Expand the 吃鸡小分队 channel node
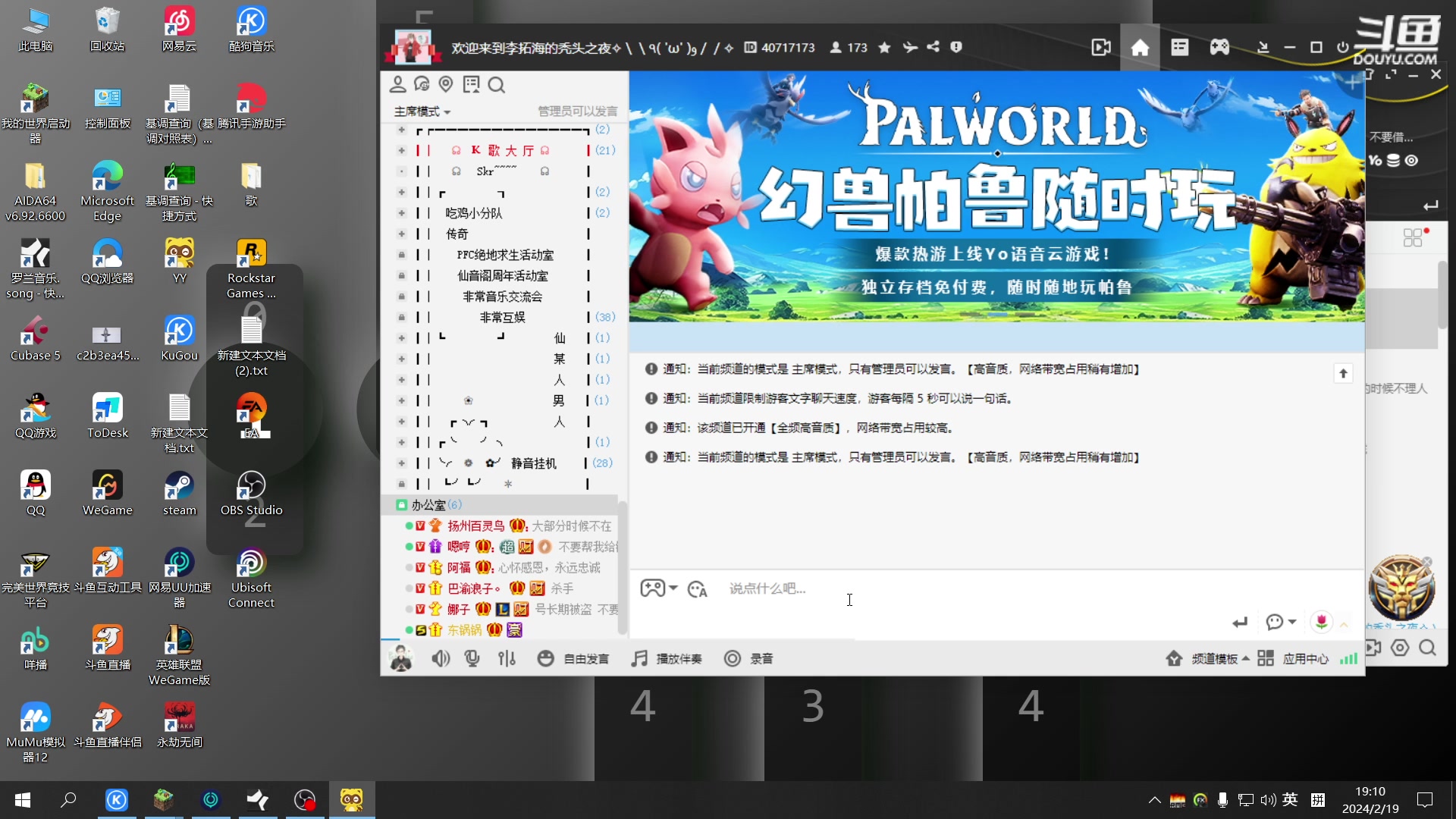Image resolution: width=1456 pixels, height=819 pixels. coord(401,213)
